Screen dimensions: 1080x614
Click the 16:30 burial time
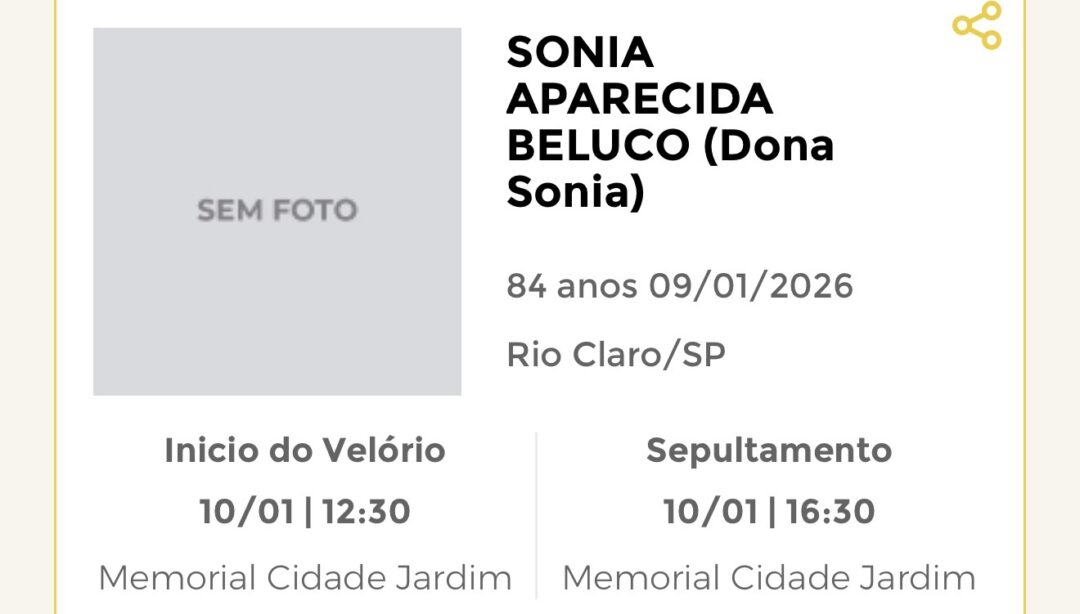pyautogui.click(x=830, y=513)
